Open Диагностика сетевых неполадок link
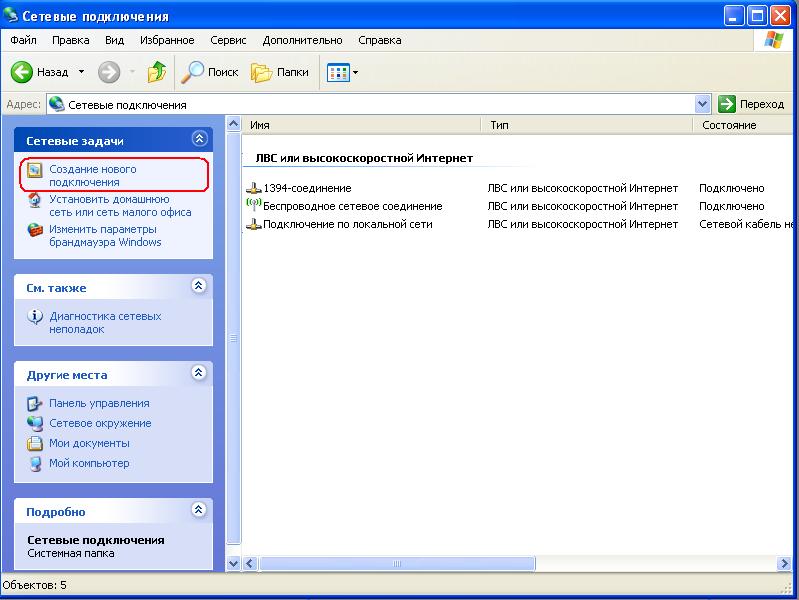This screenshot has width=799, height=600. [x=105, y=323]
